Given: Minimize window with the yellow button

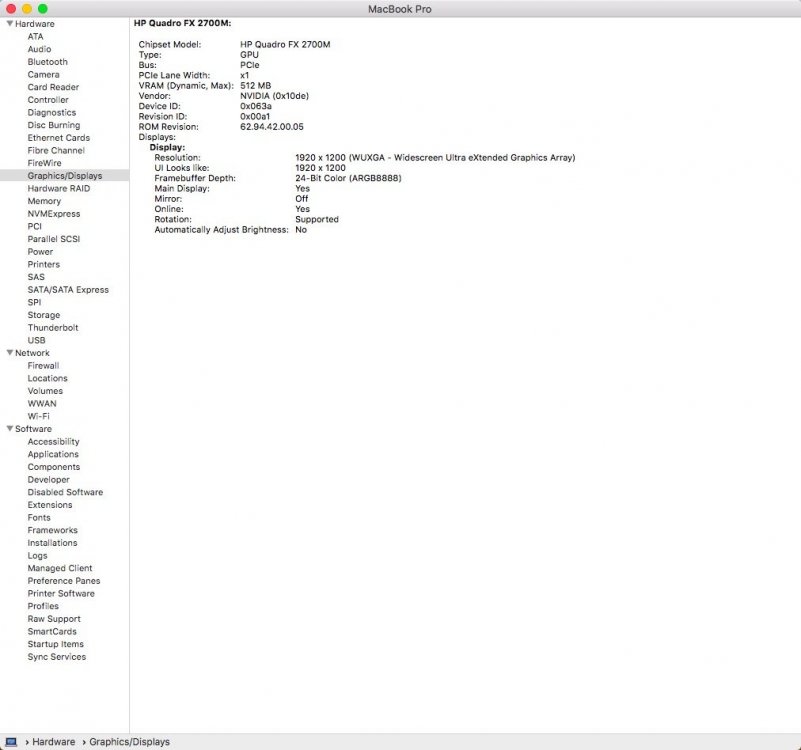Looking at the screenshot, I should (27, 9).
